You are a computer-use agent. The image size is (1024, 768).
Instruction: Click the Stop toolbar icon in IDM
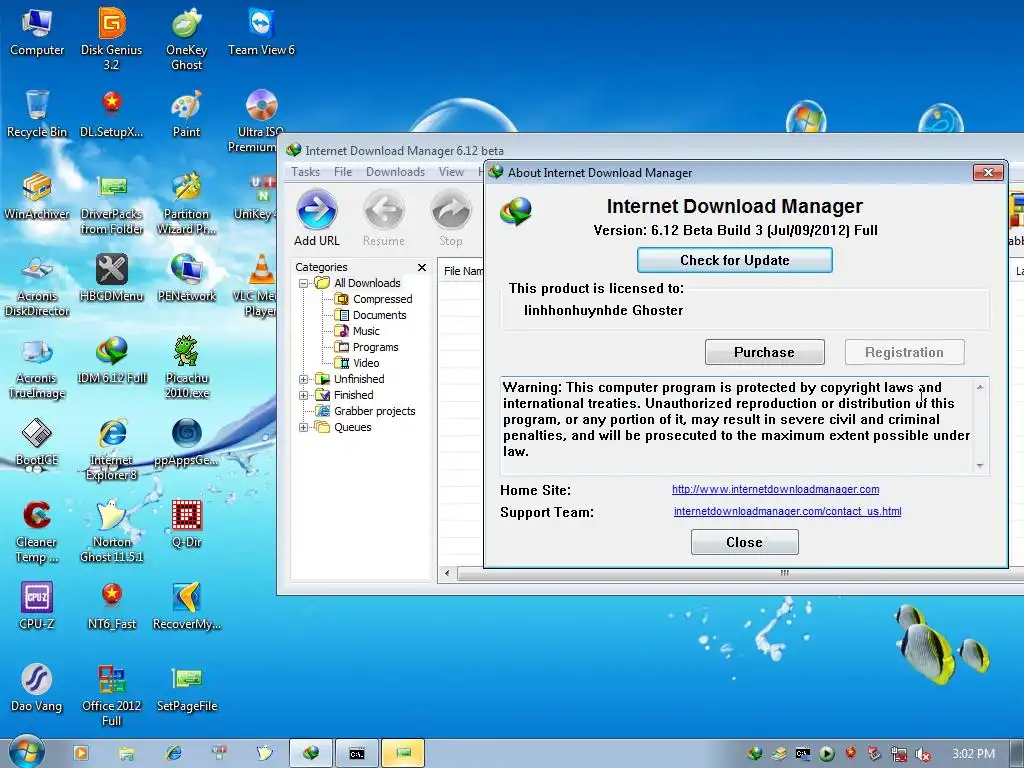[451, 218]
